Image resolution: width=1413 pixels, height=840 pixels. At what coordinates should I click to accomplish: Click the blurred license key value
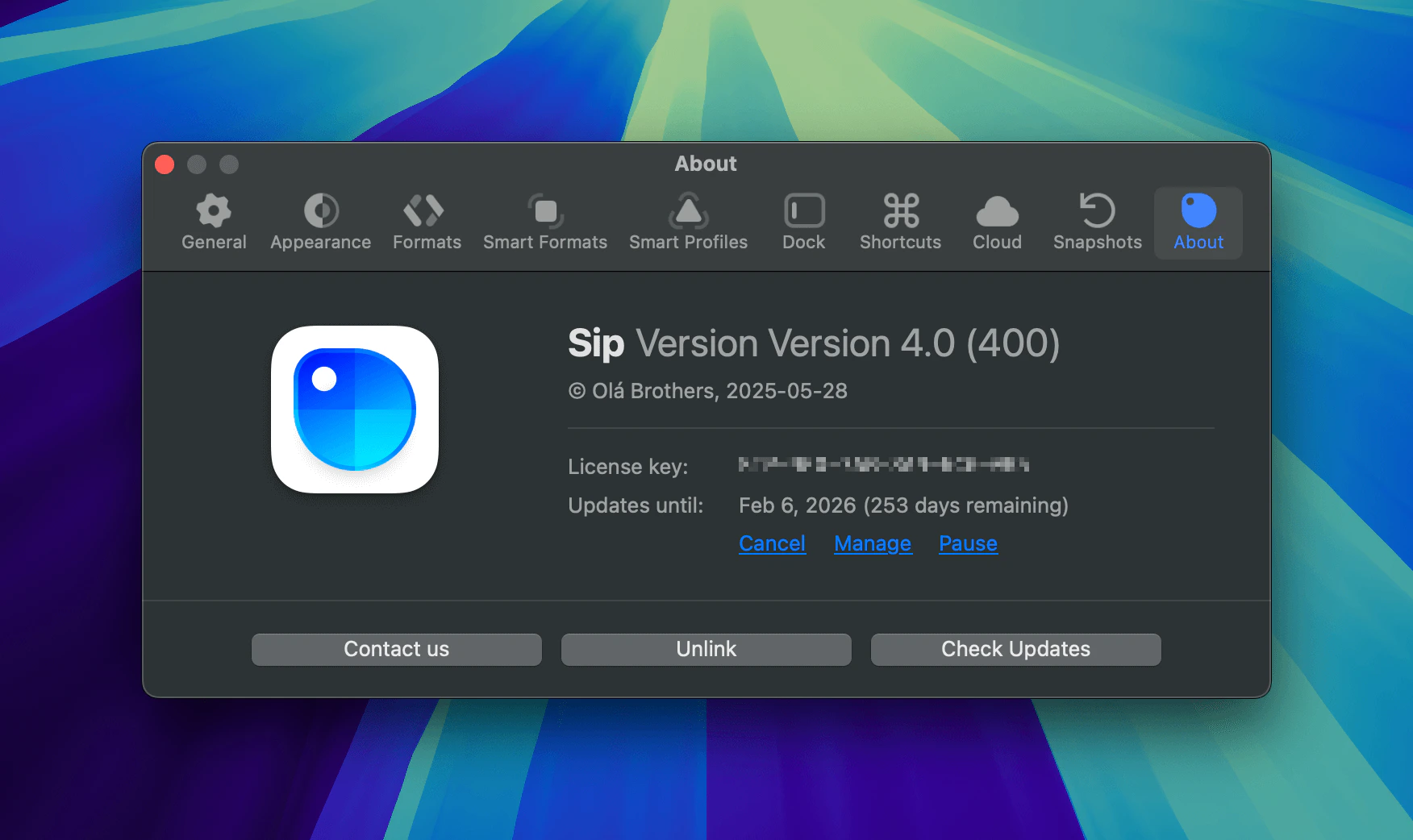tap(884, 464)
